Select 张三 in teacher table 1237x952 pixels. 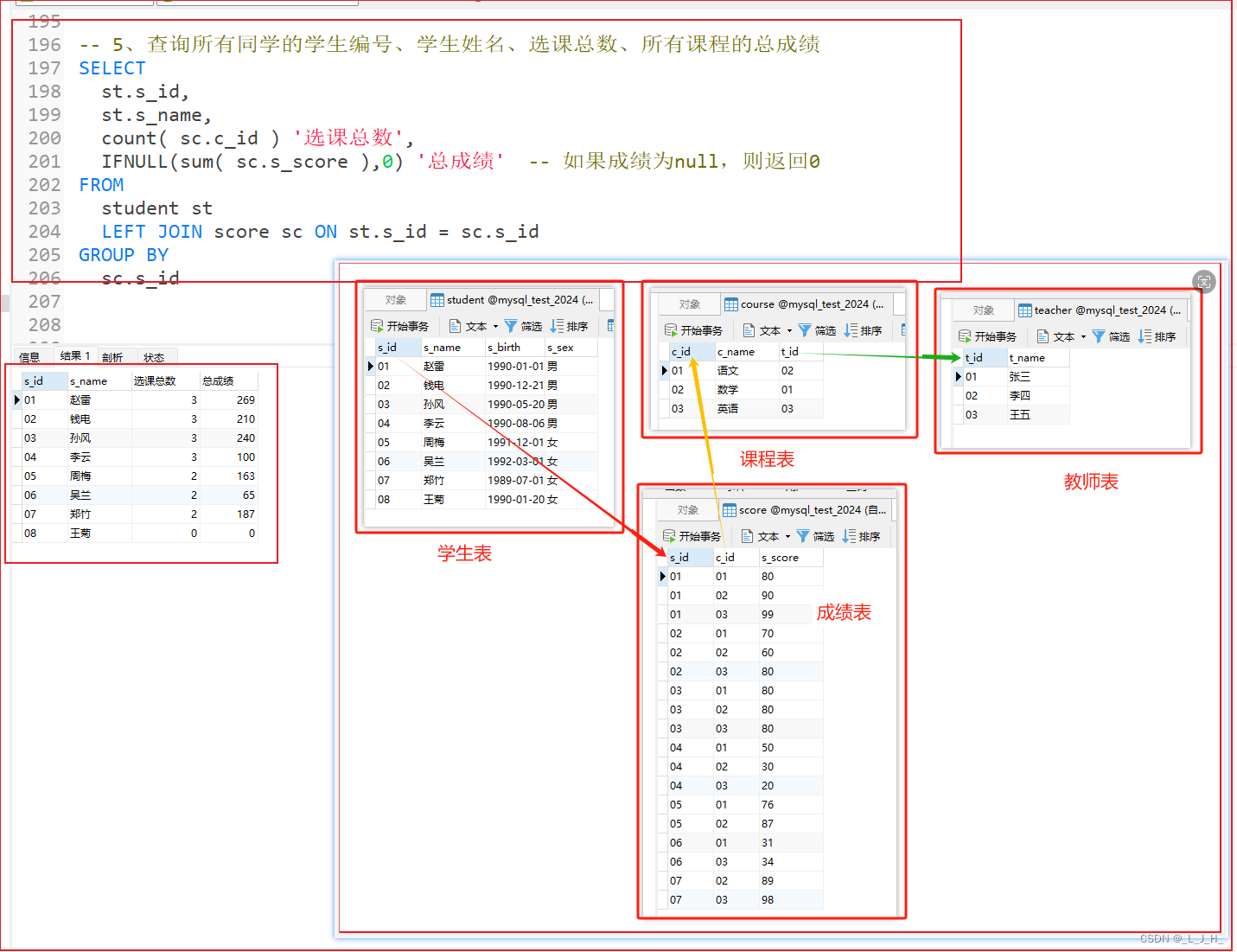coord(1037,377)
